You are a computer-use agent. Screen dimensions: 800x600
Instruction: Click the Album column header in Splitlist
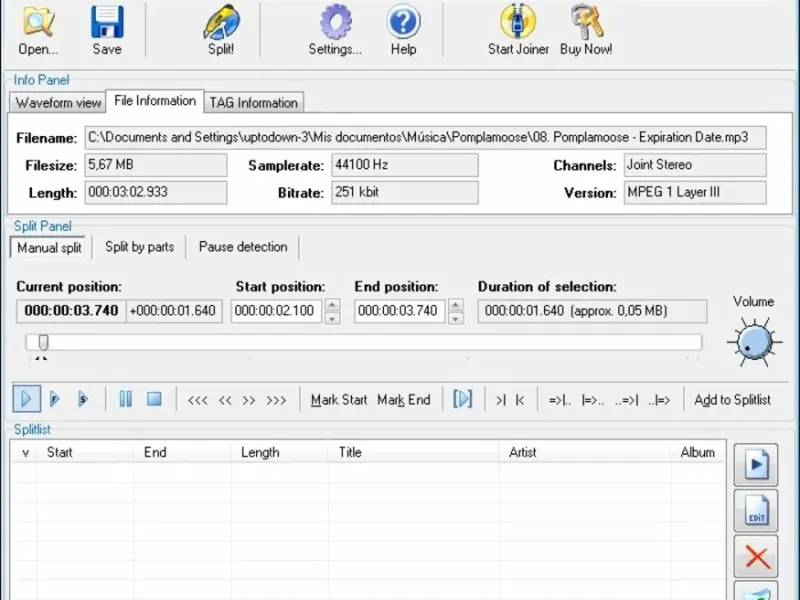click(x=697, y=453)
